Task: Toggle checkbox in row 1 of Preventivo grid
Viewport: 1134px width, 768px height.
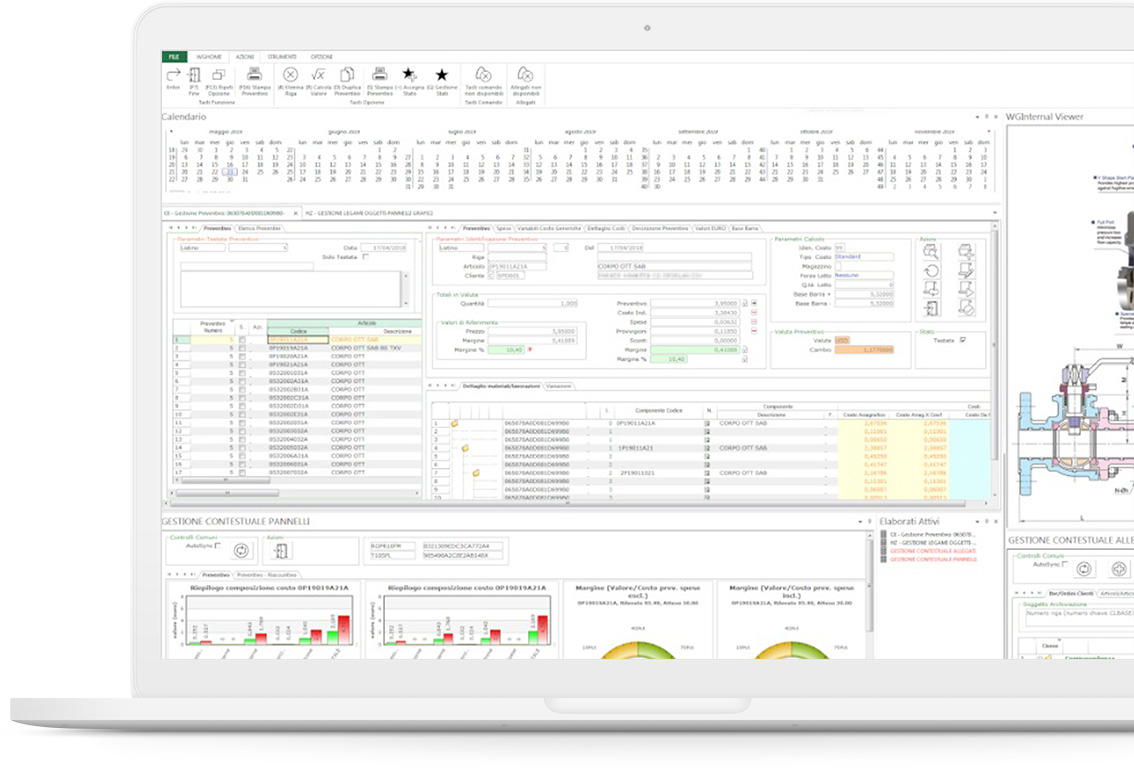Action: [242, 340]
